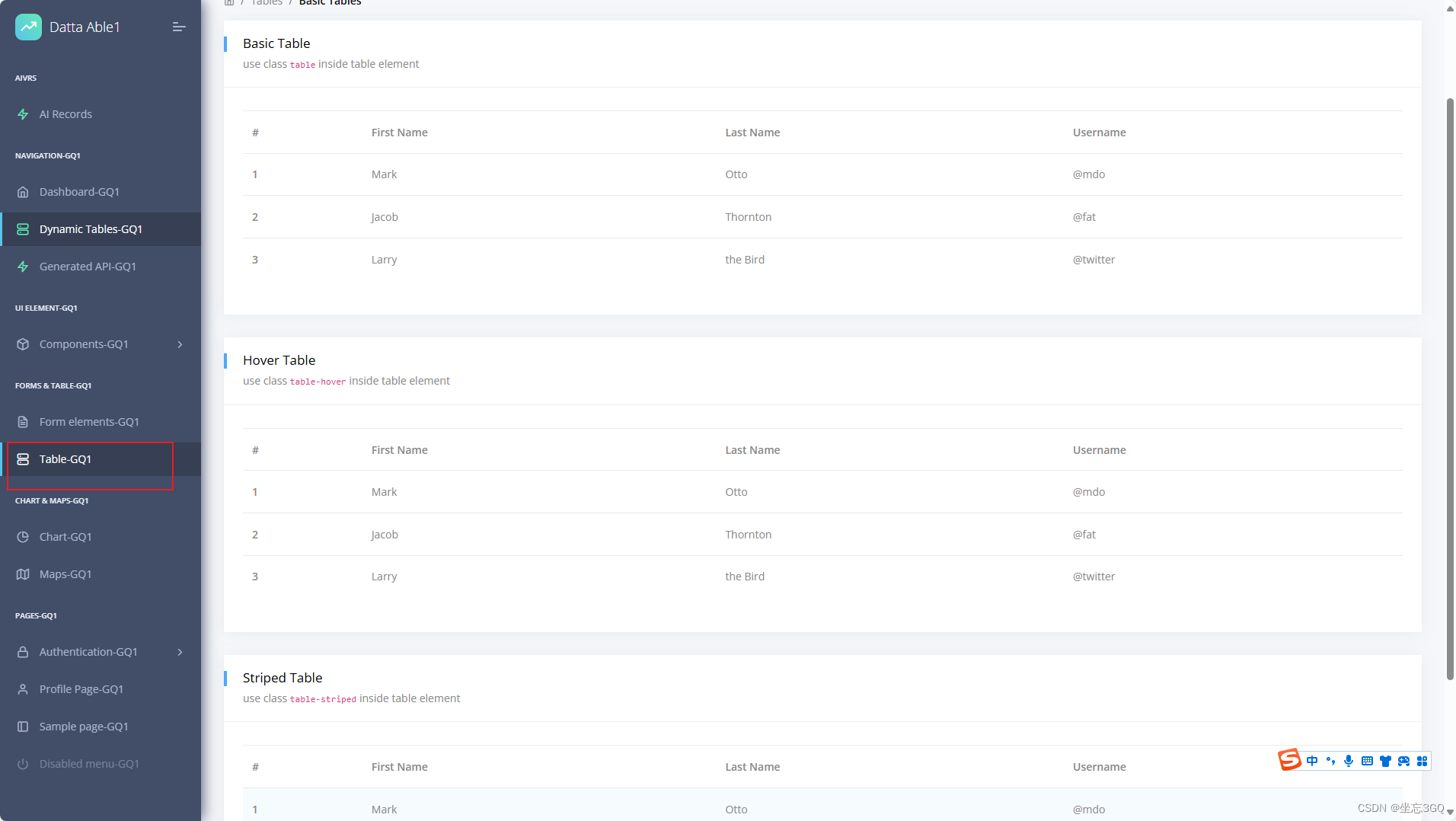Click the Chart-GQ1 pie chart icon

point(24,536)
